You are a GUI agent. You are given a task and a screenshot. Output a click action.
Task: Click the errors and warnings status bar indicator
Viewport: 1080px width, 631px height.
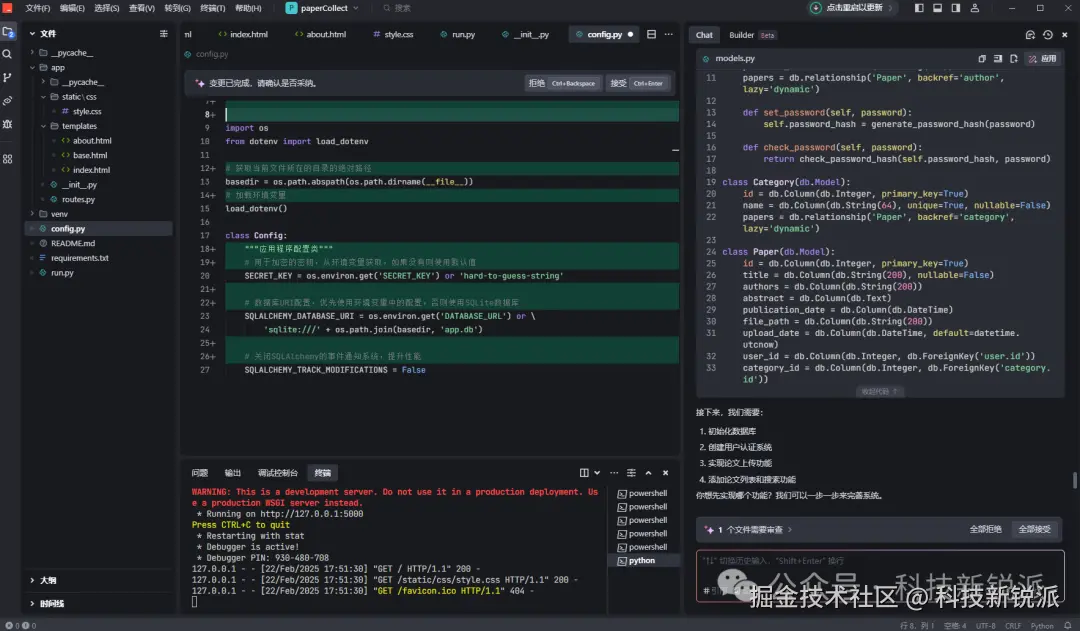(x=20, y=625)
